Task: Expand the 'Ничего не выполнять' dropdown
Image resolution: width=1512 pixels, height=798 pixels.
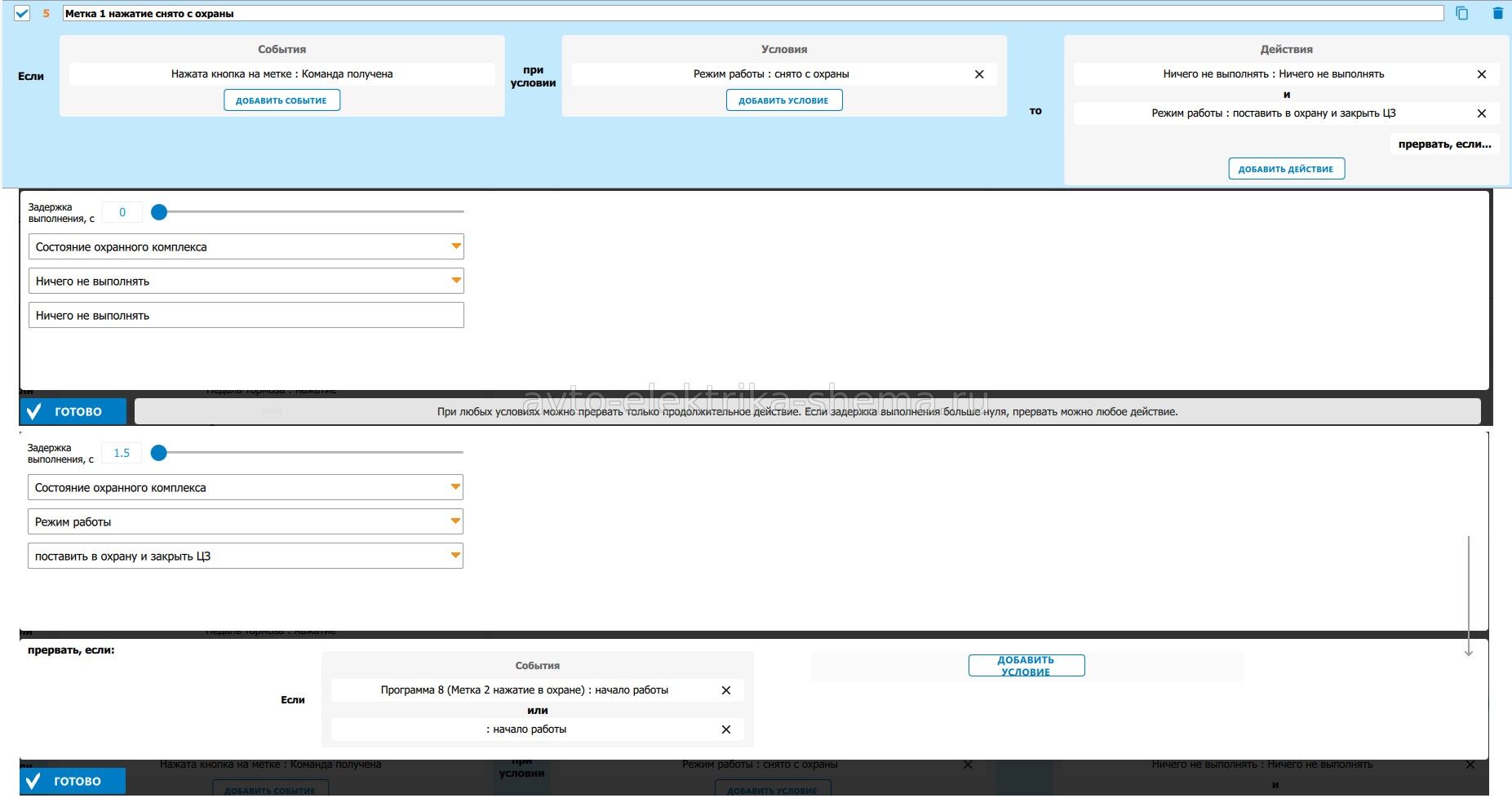Action: click(246, 281)
